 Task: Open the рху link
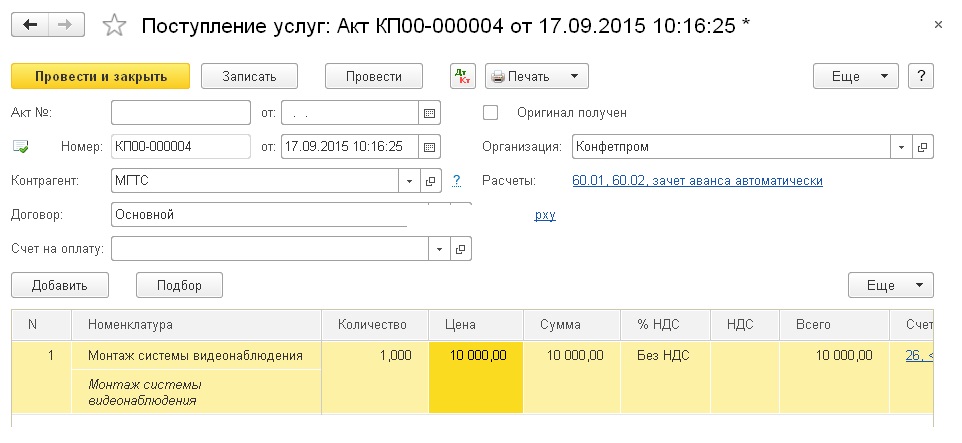click(545, 215)
